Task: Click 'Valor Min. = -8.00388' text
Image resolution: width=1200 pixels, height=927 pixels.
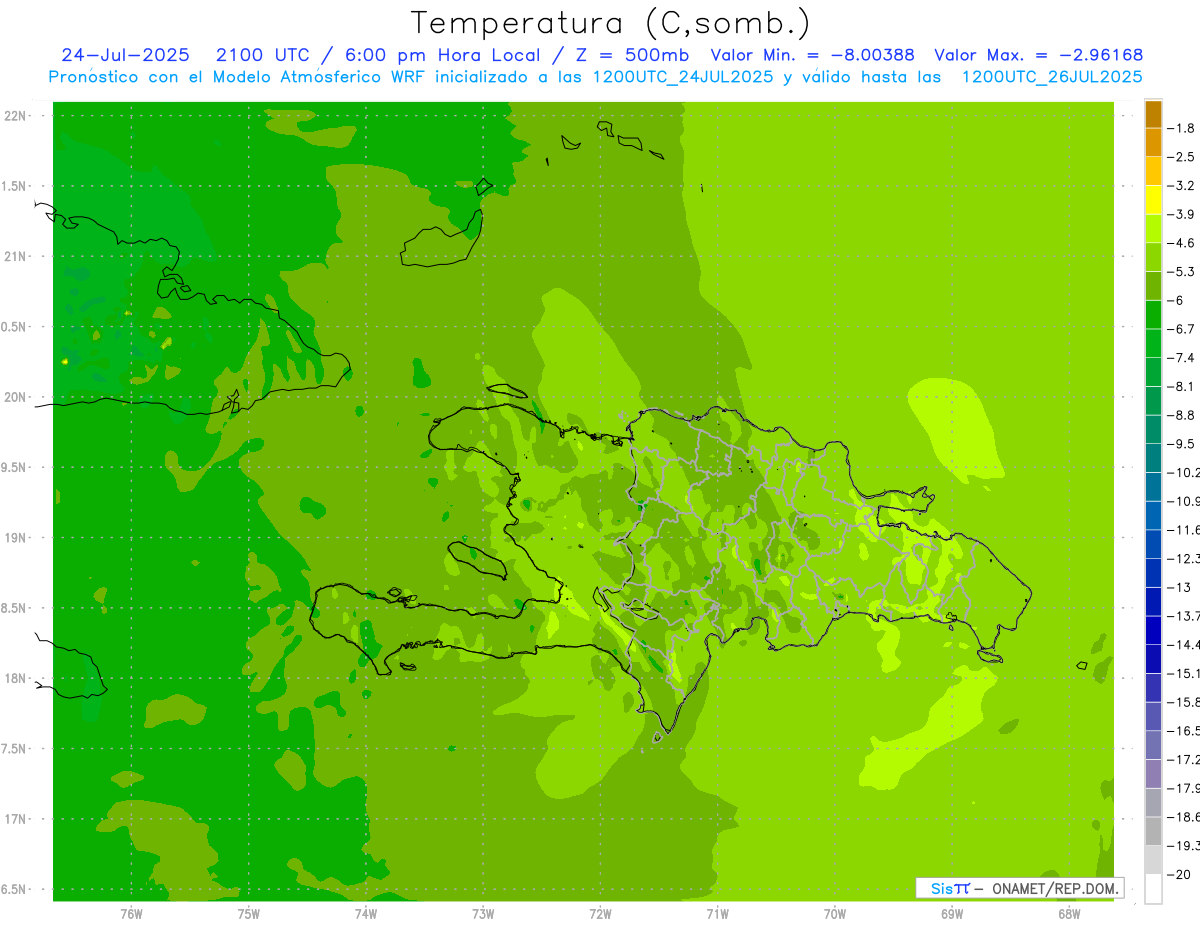Action: point(812,55)
